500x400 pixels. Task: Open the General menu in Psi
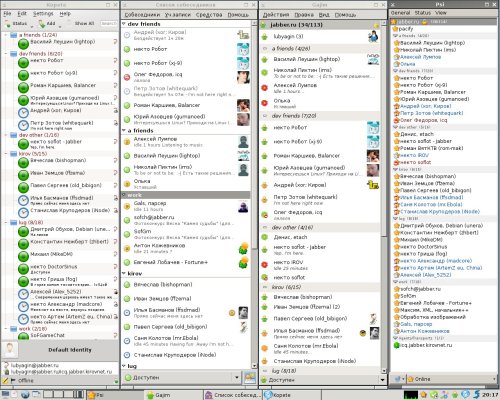click(x=400, y=13)
